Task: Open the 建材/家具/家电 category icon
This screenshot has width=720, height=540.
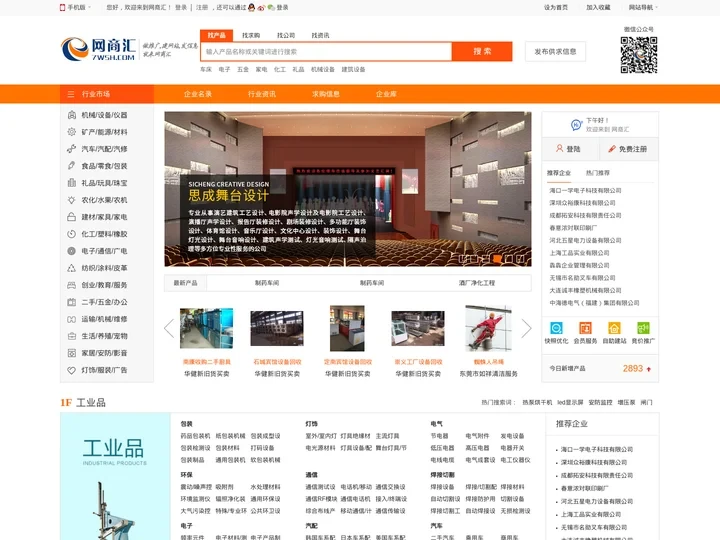Action: (x=72, y=217)
